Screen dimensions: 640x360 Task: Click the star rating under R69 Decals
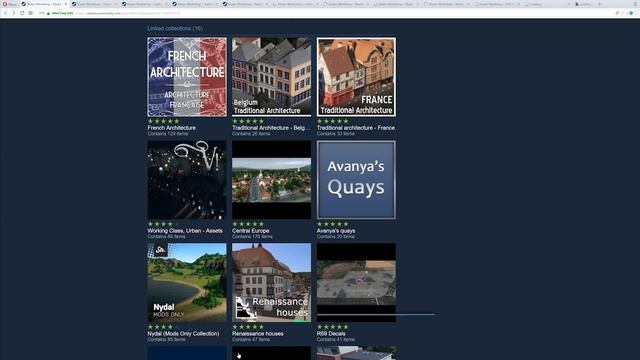tap(333, 327)
